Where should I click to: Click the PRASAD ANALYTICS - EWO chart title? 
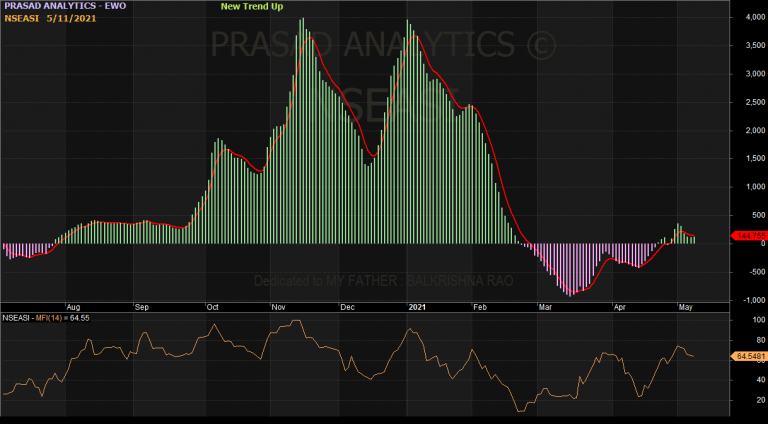tap(65, 6)
